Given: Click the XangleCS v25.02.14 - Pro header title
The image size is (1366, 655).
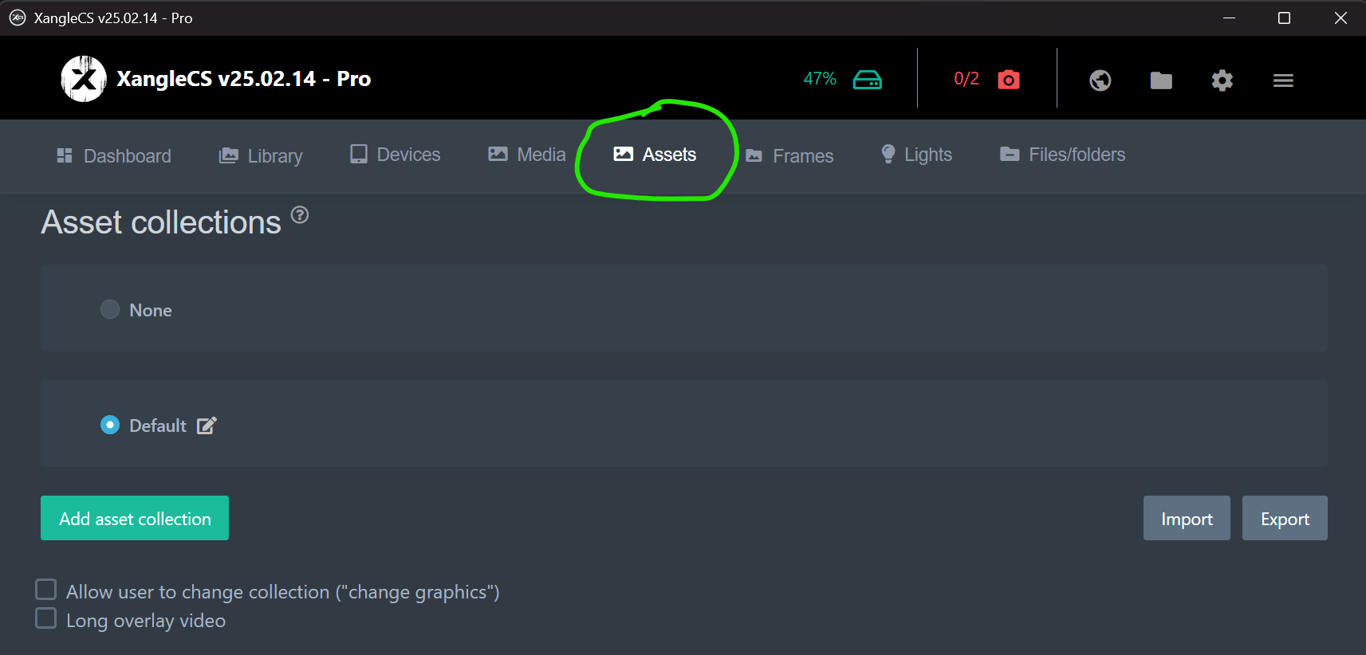Looking at the screenshot, I should point(244,79).
